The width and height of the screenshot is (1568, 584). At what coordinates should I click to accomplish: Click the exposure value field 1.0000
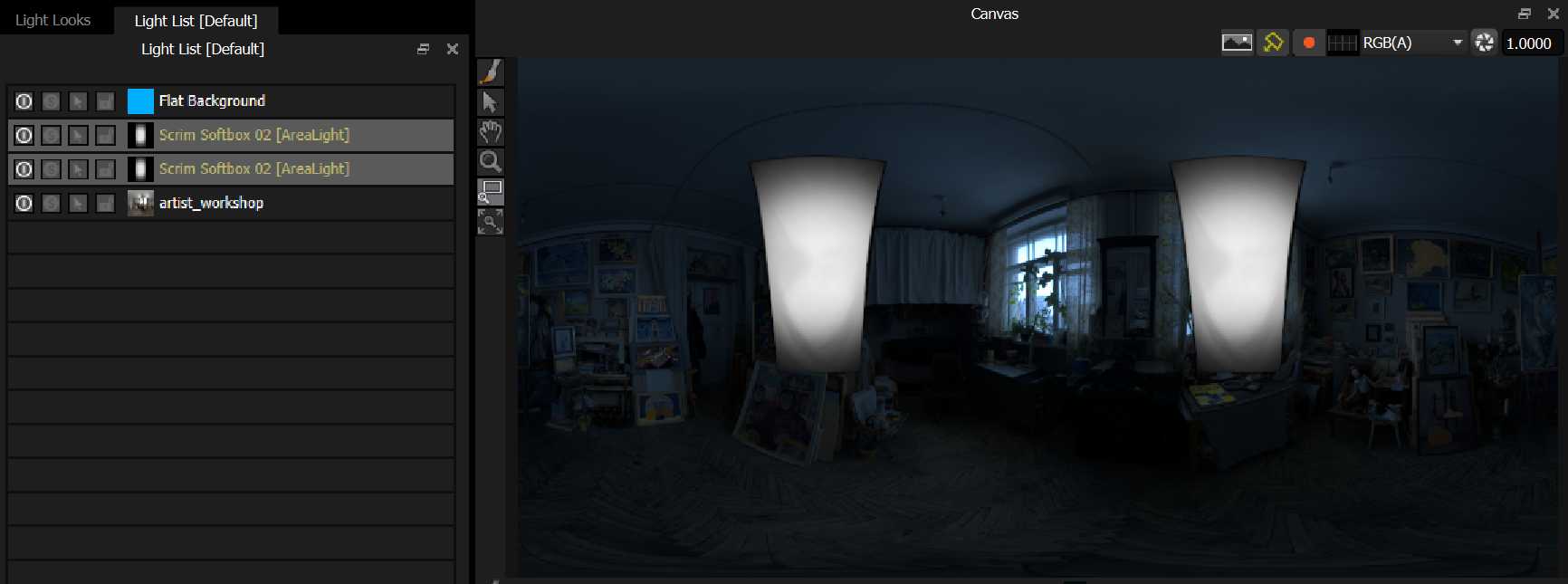point(1531,43)
